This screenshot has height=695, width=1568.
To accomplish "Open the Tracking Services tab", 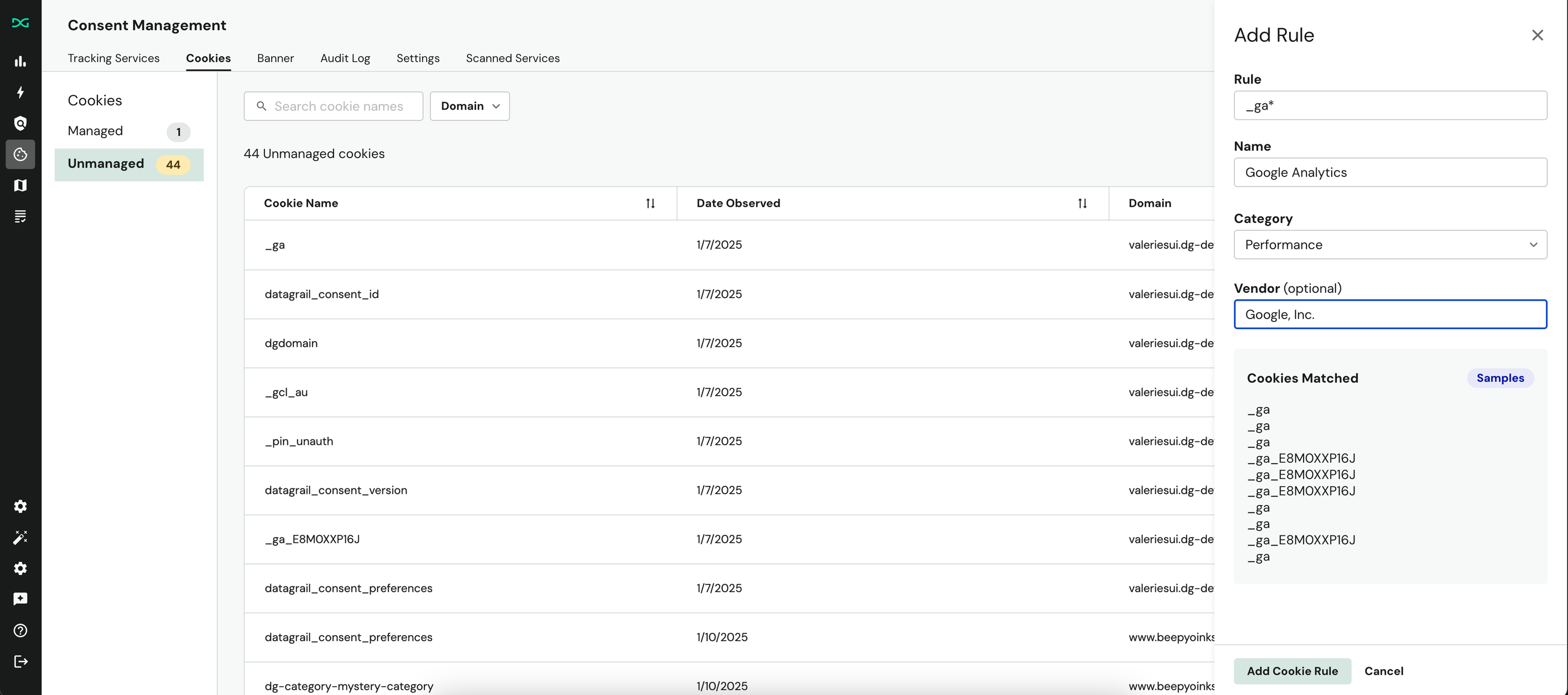I will pyautogui.click(x=113, y=58).
